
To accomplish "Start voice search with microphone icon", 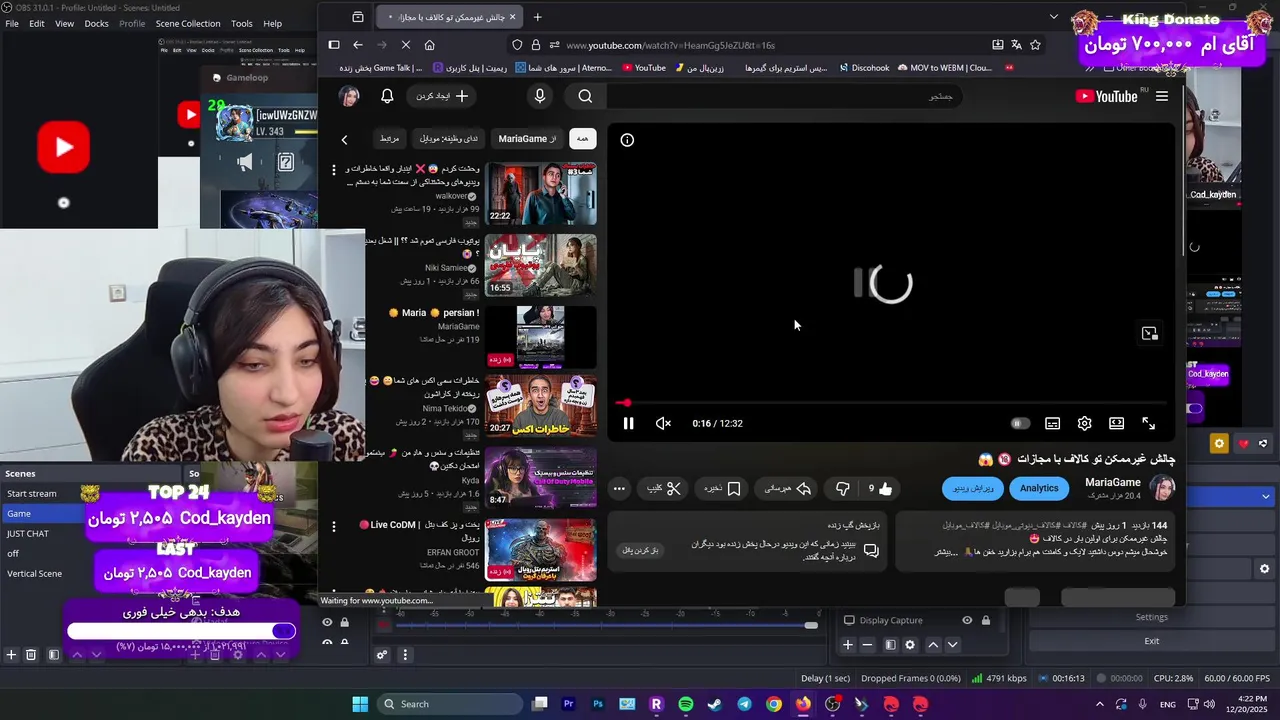I will [x=540, y=96].
